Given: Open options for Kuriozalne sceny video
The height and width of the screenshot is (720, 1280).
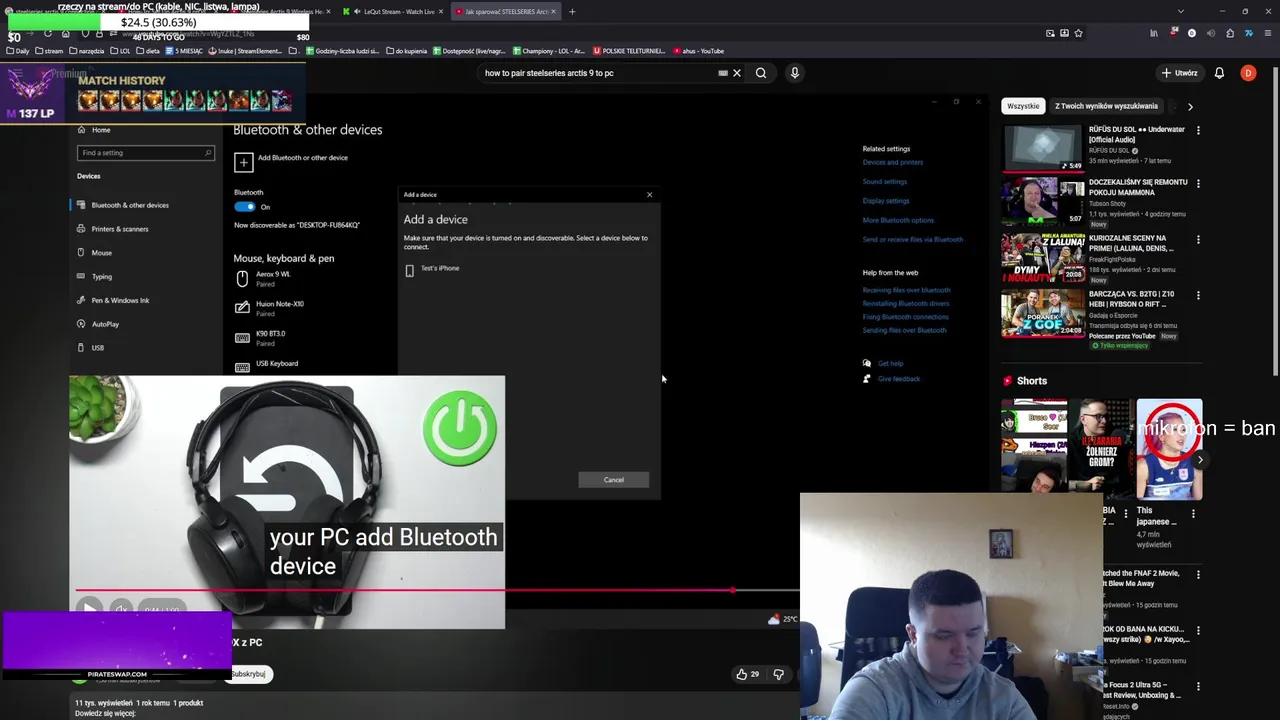Looking at the screenshot, I should click(x=1198, y=239).
